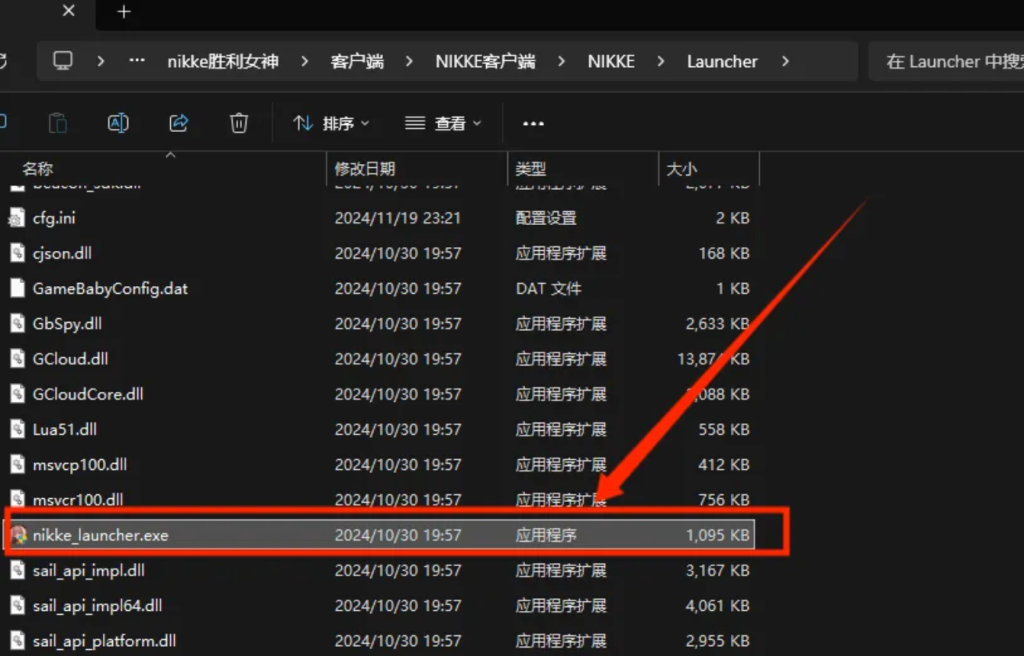Go to NIKKE folder in breadcrumb
Screen dimensions: 1024x656
click(x=611, y=61)
